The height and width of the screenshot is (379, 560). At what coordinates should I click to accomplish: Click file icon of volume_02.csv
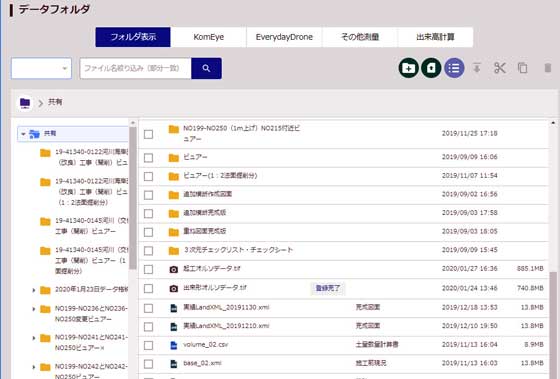(174, 345)
